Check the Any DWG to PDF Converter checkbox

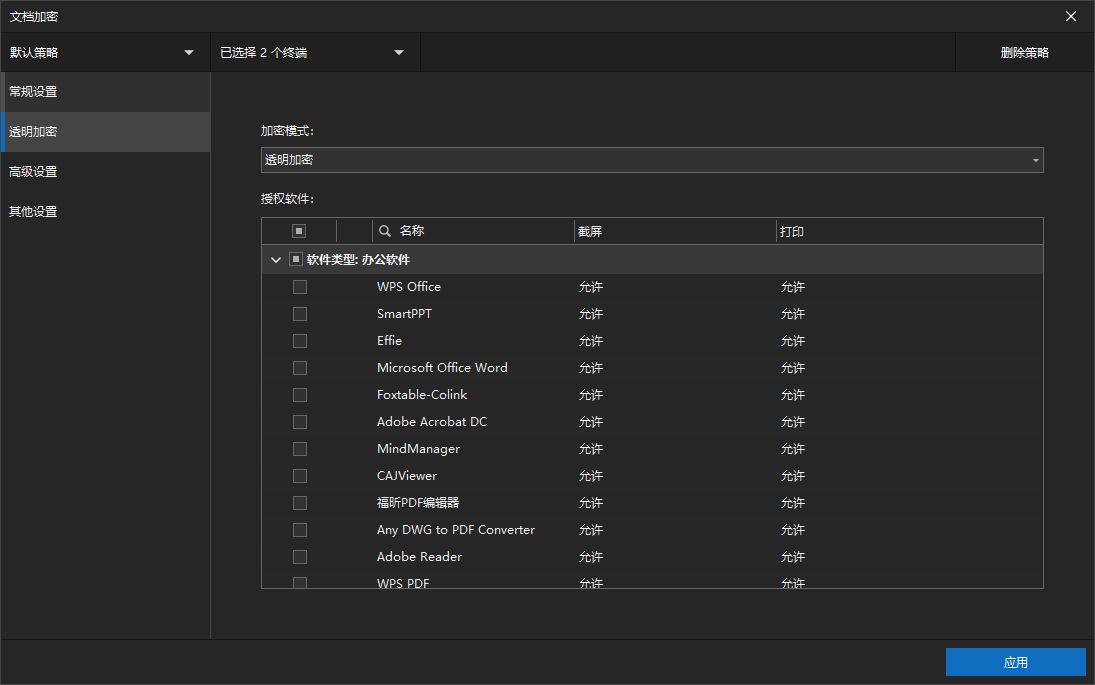(x=300, y=530)
